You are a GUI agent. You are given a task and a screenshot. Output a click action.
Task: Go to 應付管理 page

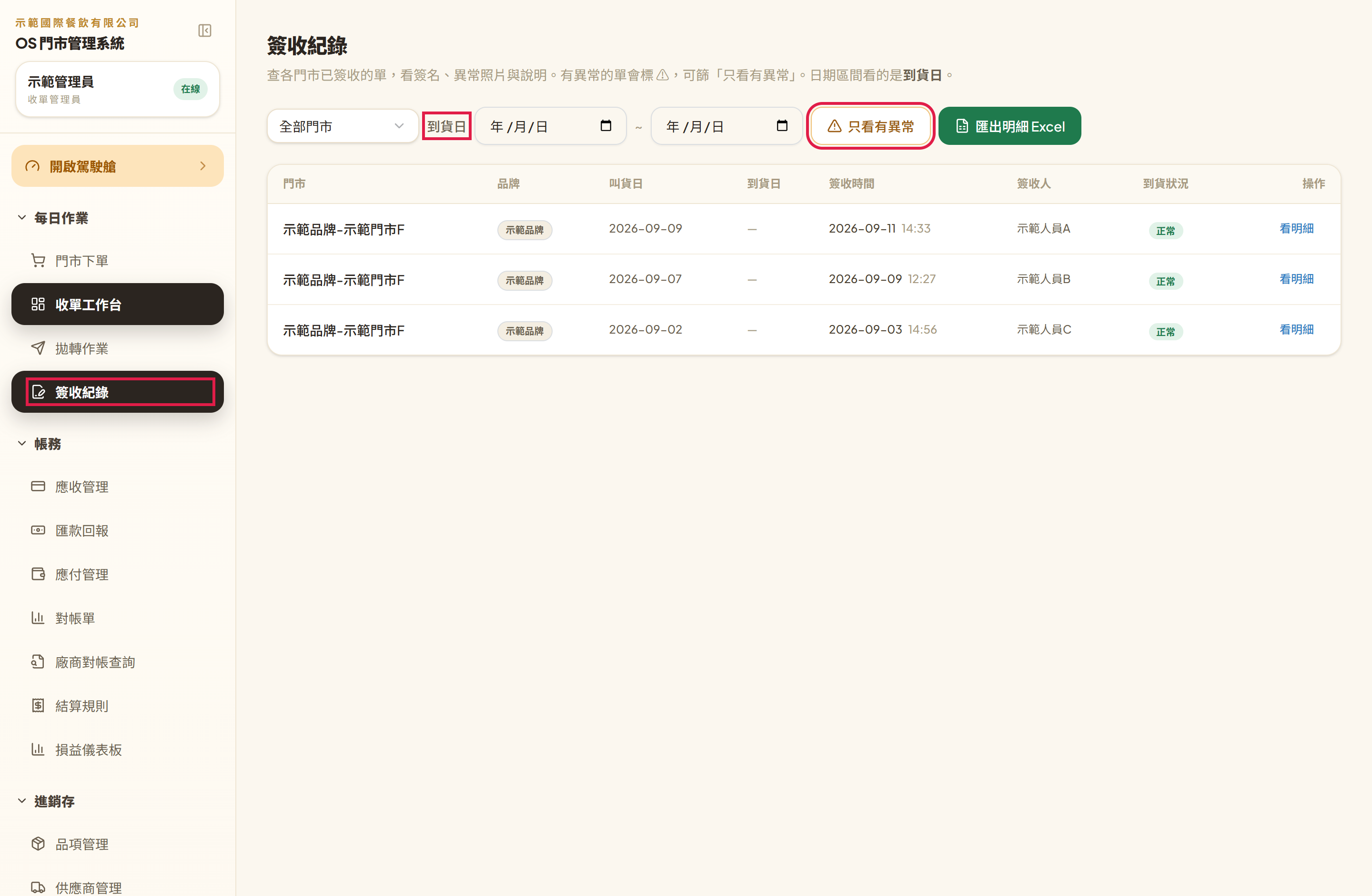118,574
